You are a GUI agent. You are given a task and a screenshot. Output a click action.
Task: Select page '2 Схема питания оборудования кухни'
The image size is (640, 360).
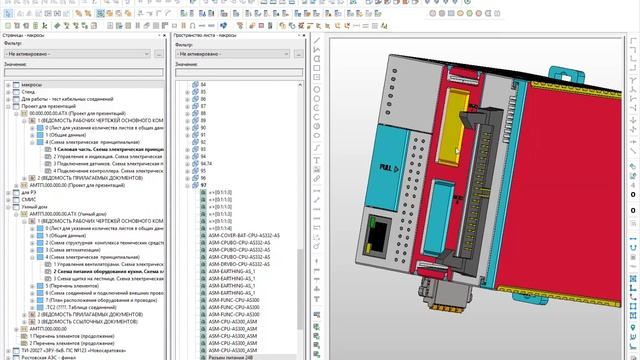pos(109,271)
